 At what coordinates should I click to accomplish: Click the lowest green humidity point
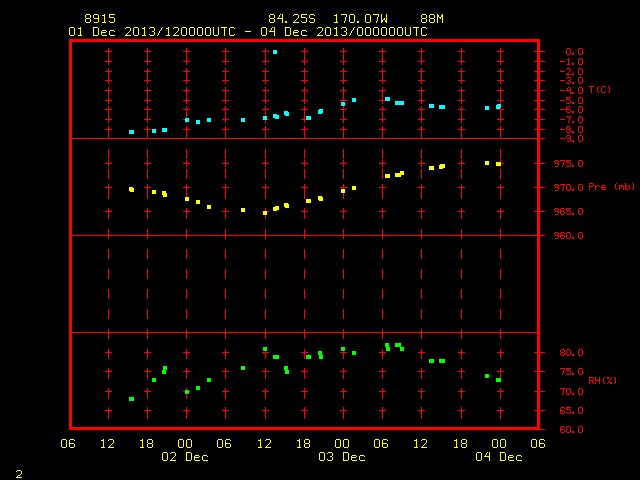131,399
